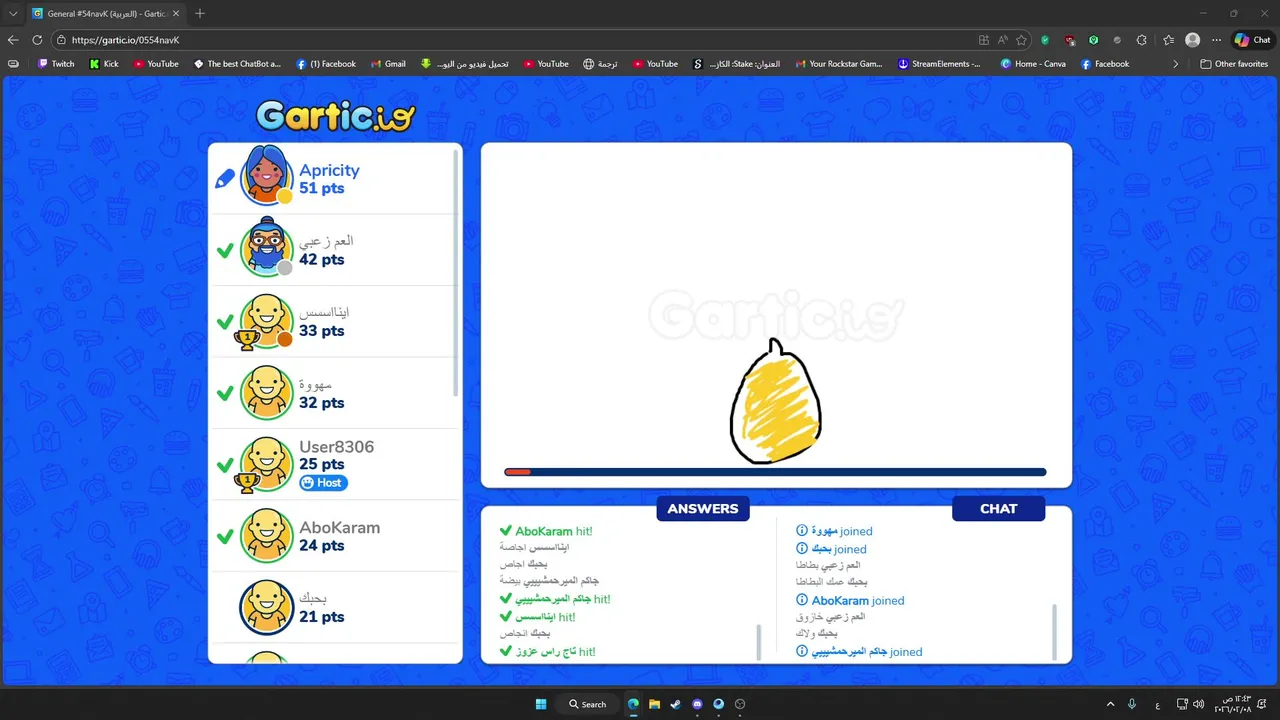
Task: Click the round timer progress bar
Action: pyautogui.click(x=775, y=472)
